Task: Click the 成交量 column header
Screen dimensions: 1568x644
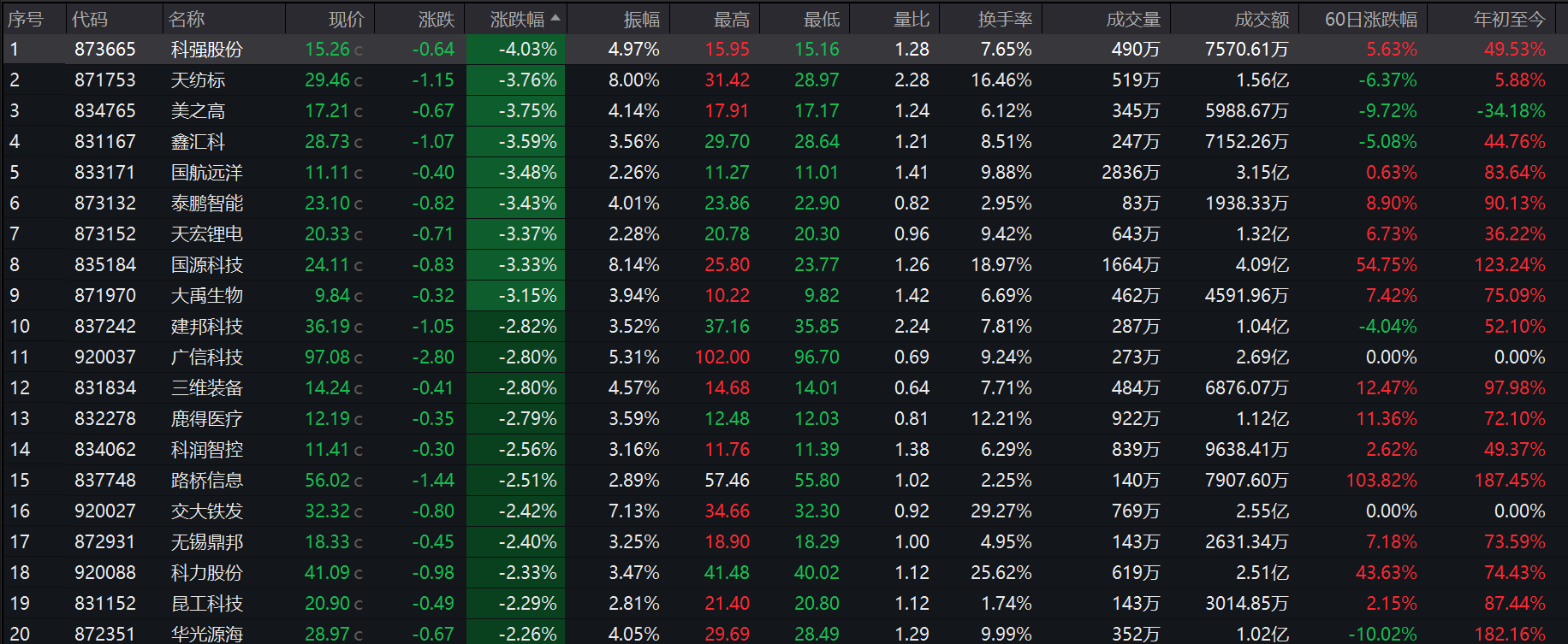Action: [1133, 19]
